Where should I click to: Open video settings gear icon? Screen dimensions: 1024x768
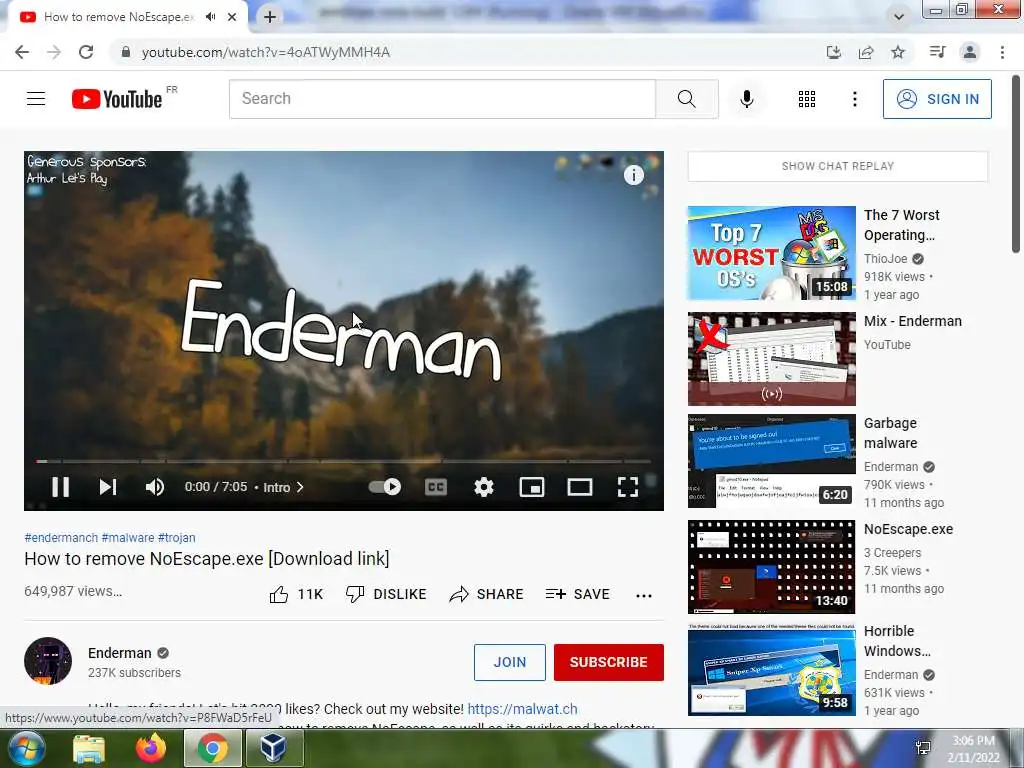pos(484,487)
